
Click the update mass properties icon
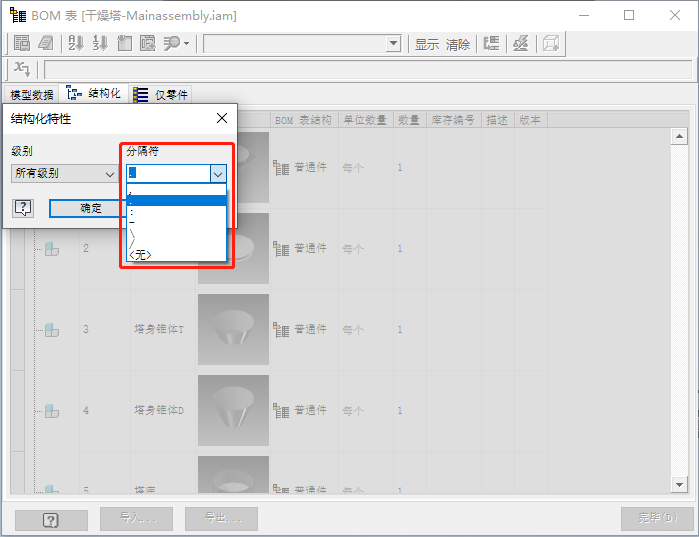coord(521,44)
